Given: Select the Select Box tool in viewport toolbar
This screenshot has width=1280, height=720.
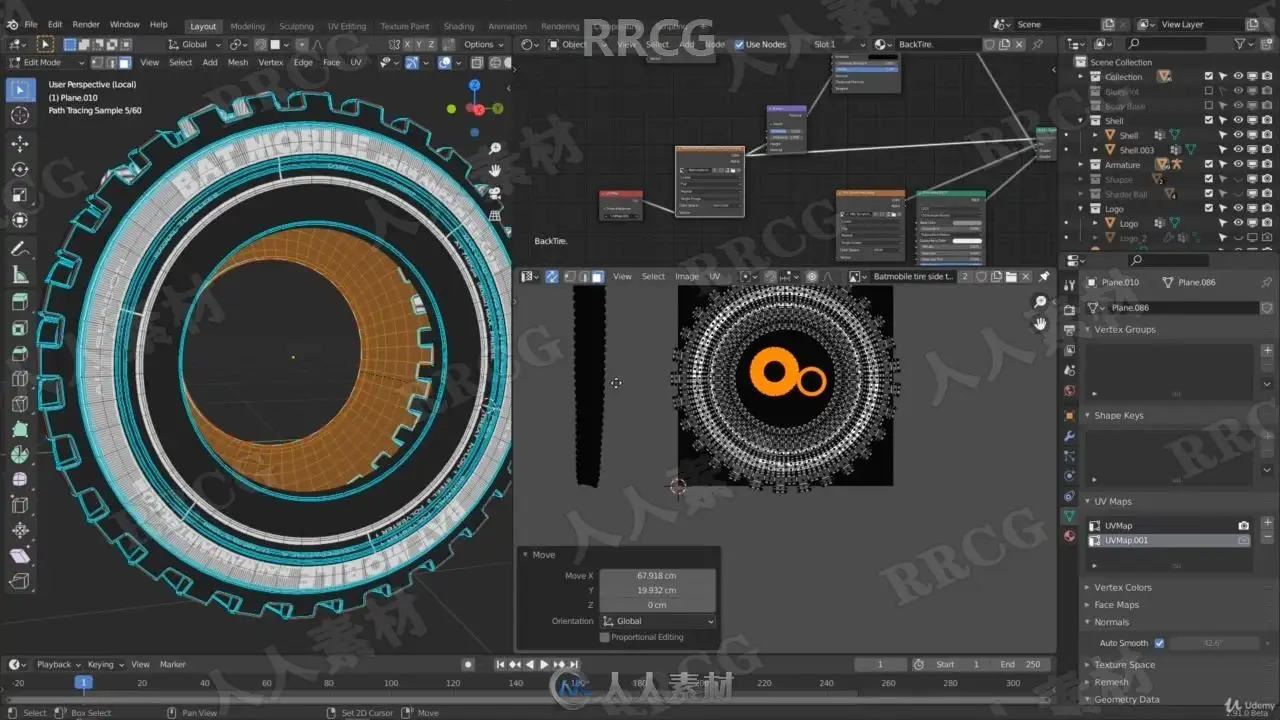Looking at the screenshot, I should coord(19,91).
